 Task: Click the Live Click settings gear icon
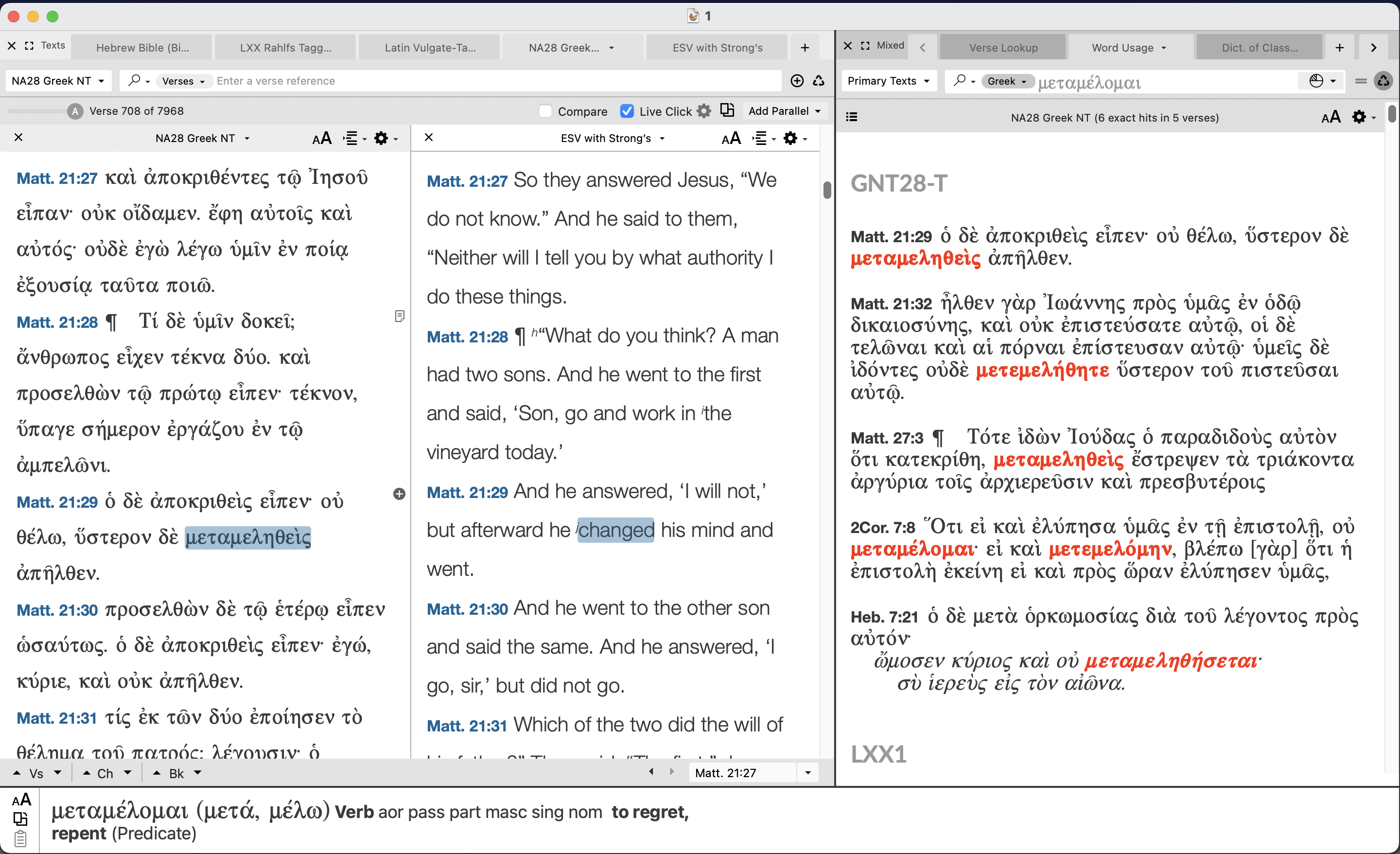(703, 111)
